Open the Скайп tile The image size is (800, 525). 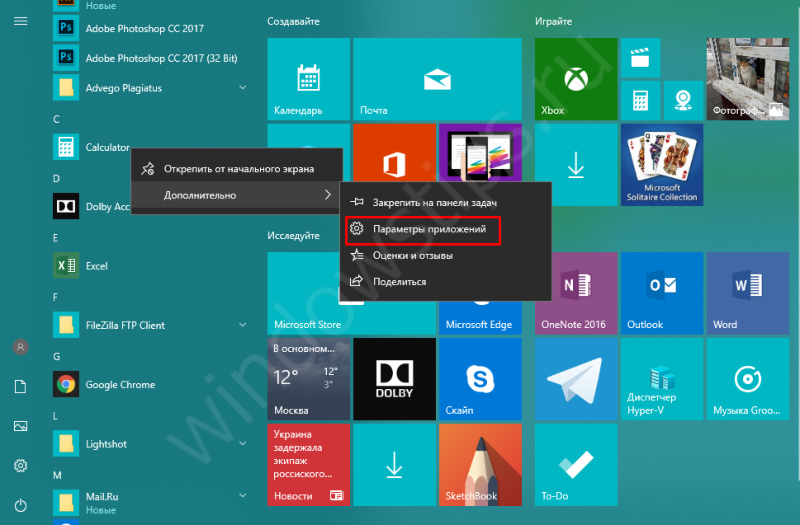coord(480,379)
